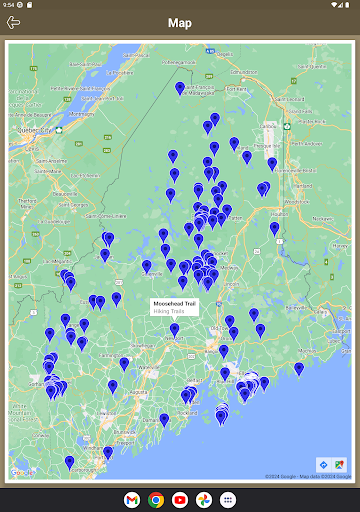Image resolution: width=360 pixels, height=512 pixels.
Task: Tap the Moosehead Trail info window
Action: [174, 307]
